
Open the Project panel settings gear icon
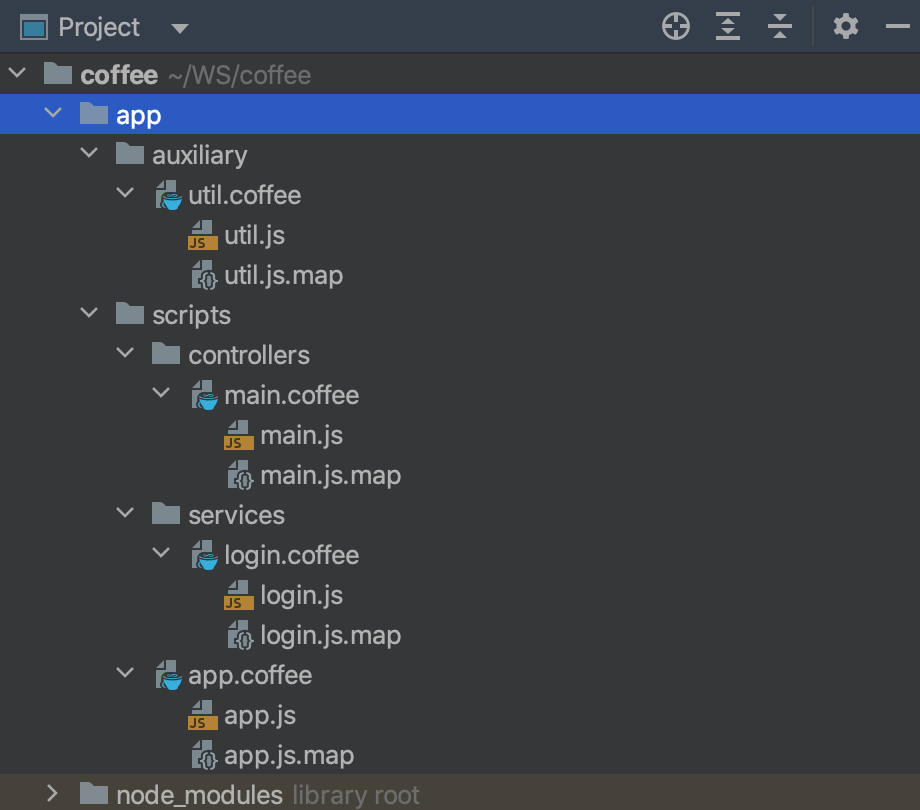tap(845, 27)
